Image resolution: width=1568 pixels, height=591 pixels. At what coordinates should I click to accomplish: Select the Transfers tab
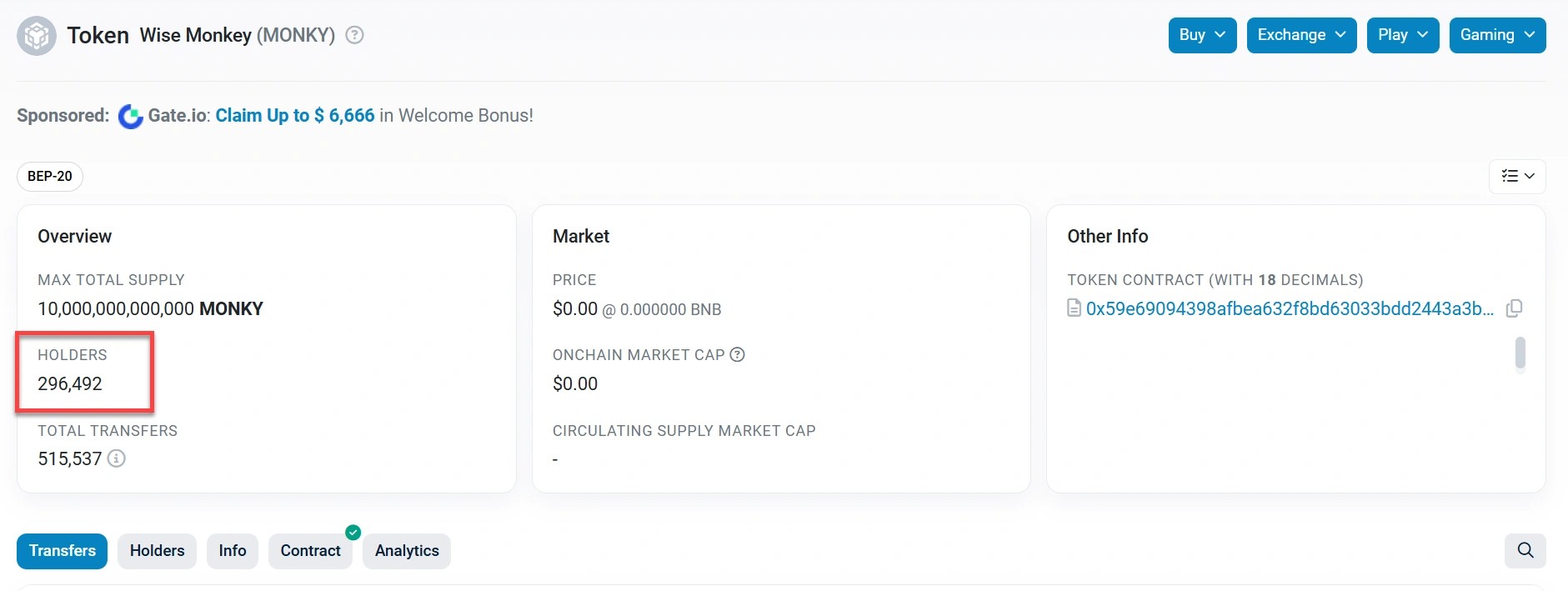coord(63,551)
